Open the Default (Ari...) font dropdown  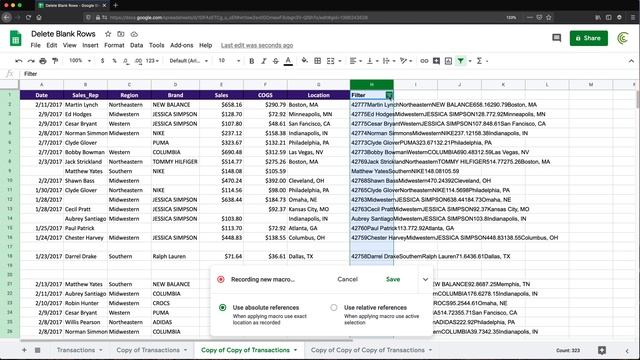pos(189,61)
